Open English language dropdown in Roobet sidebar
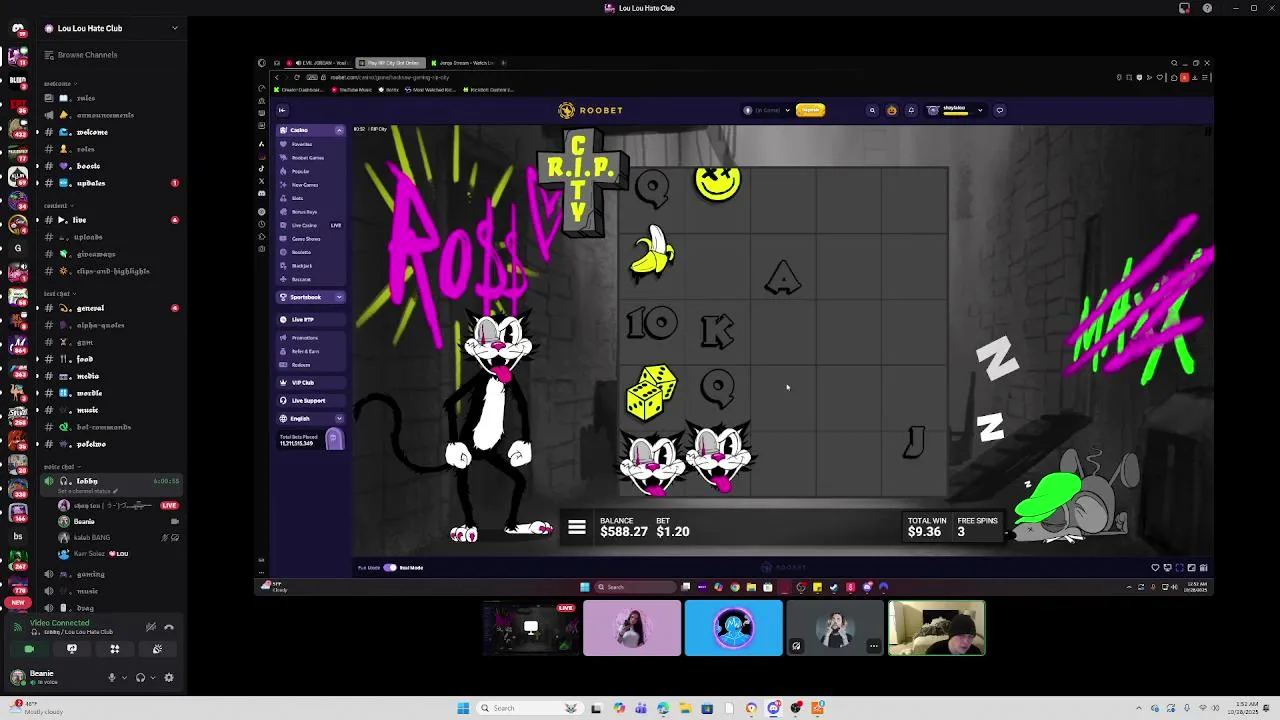Viewport: 1280px width, 720px height. [339, 418]
